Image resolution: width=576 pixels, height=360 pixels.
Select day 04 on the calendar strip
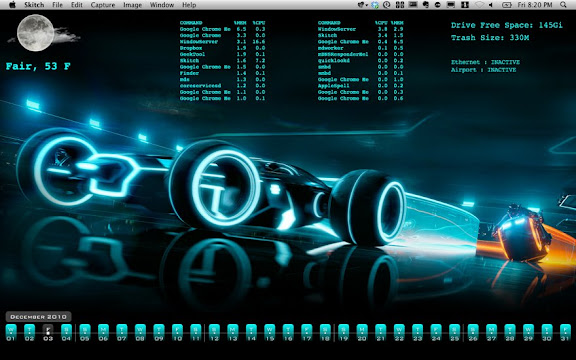tap(66, 333)
